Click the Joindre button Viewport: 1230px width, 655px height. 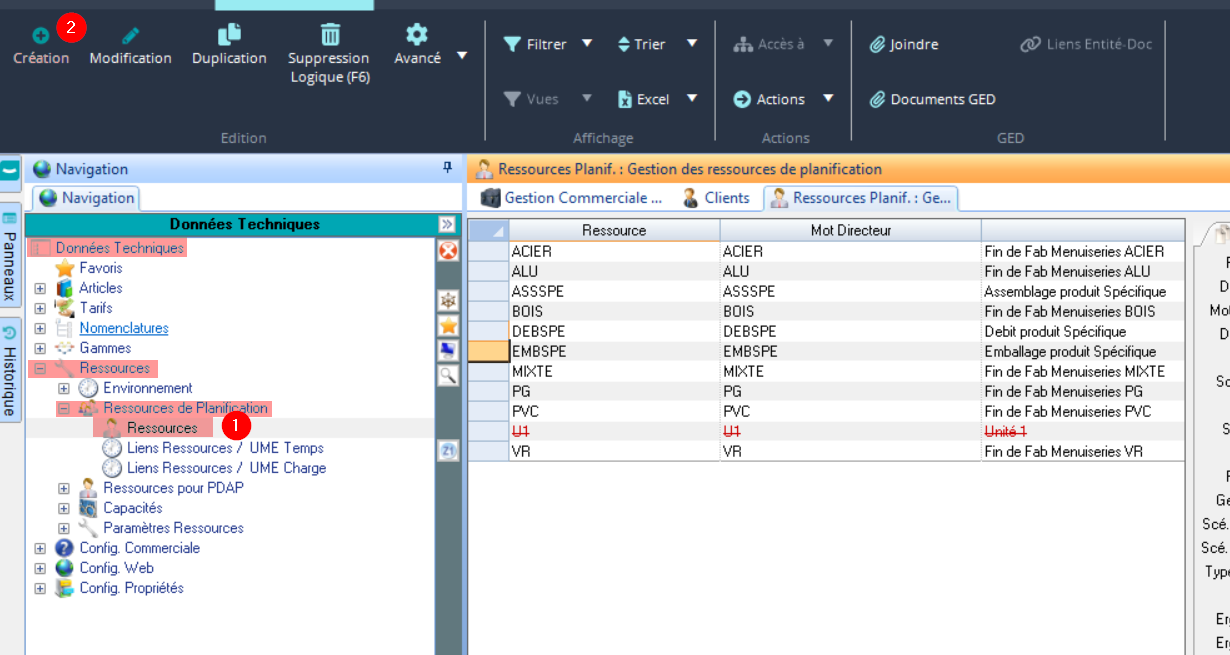coord(904,44)
